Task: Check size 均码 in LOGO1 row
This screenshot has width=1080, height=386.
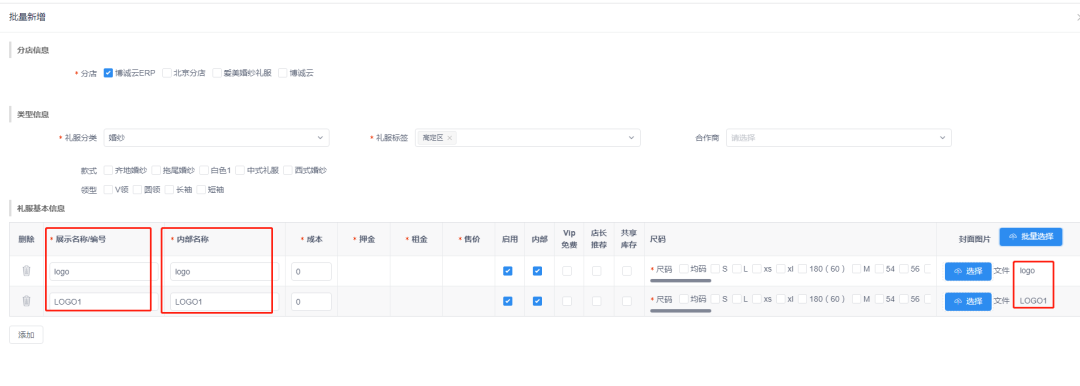Action: 683,299
